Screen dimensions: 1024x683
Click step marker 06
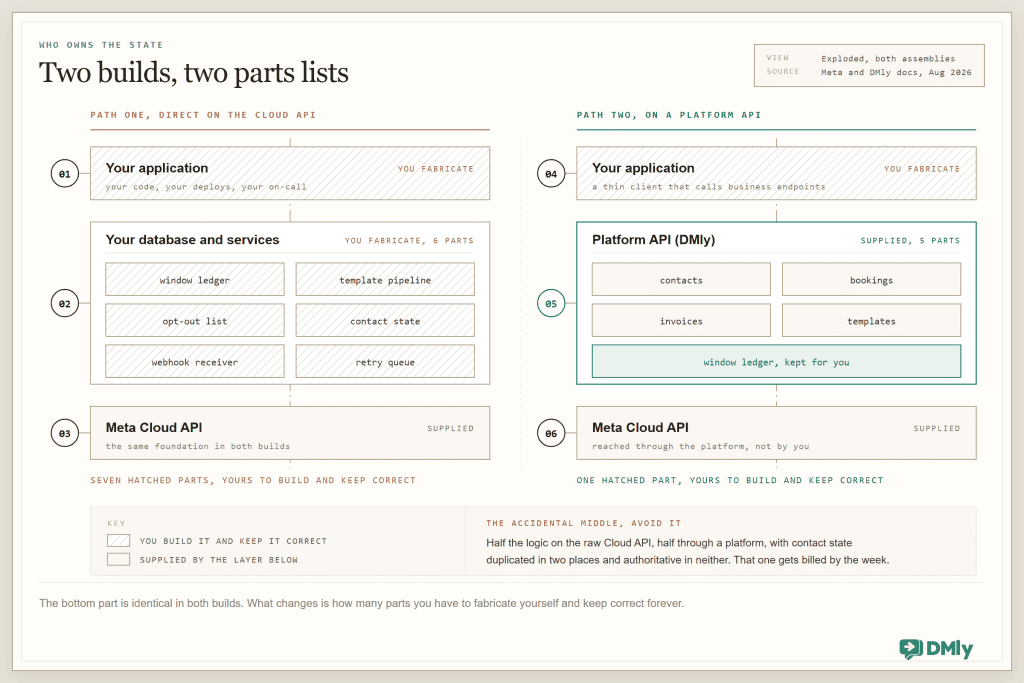click(551, 433)
